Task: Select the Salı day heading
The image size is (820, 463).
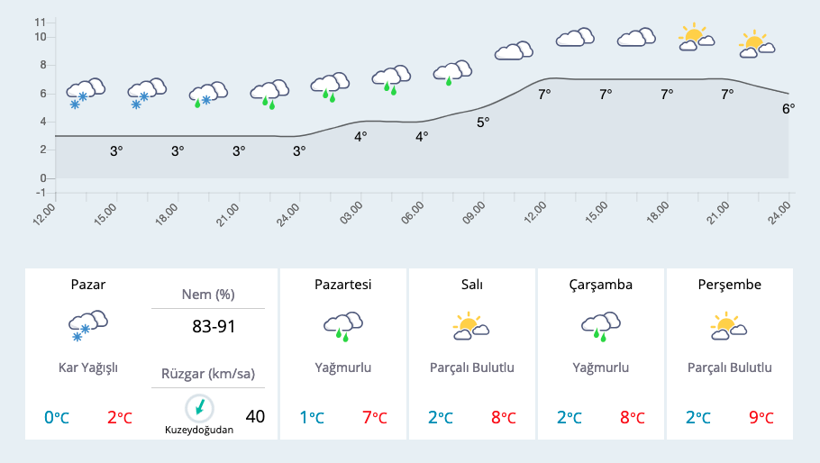Action: click(471, 284)
